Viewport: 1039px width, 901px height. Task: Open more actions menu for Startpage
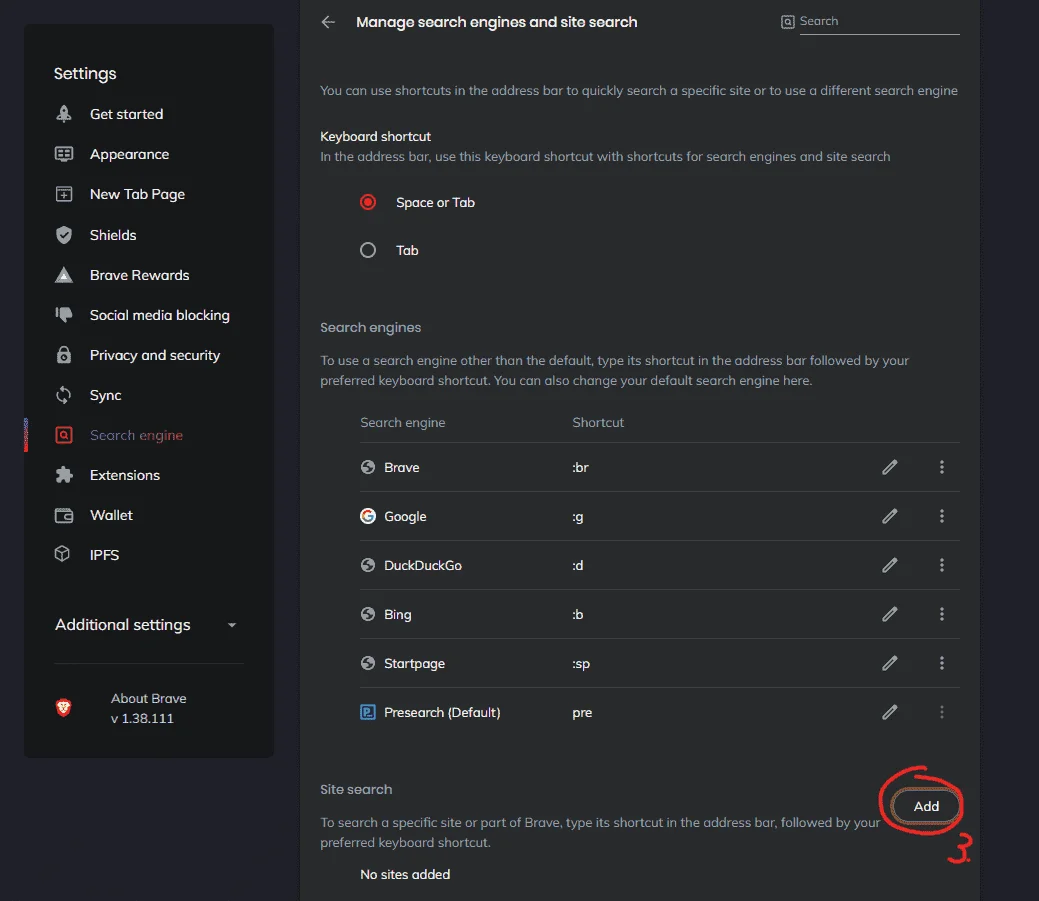pos(942,663)
